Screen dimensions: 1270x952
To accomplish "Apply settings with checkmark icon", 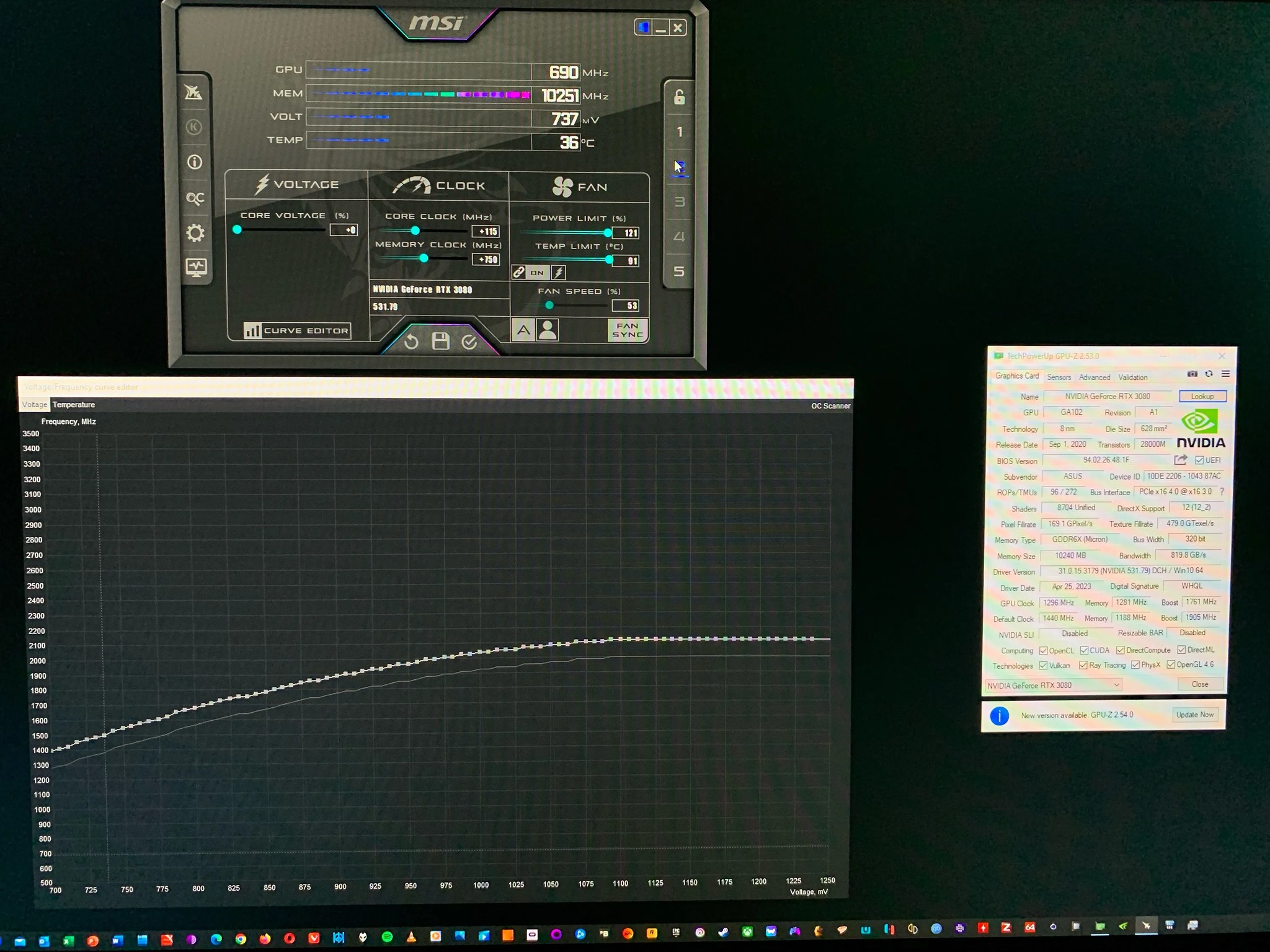I will pyautogui.click(x=469, y=342).
